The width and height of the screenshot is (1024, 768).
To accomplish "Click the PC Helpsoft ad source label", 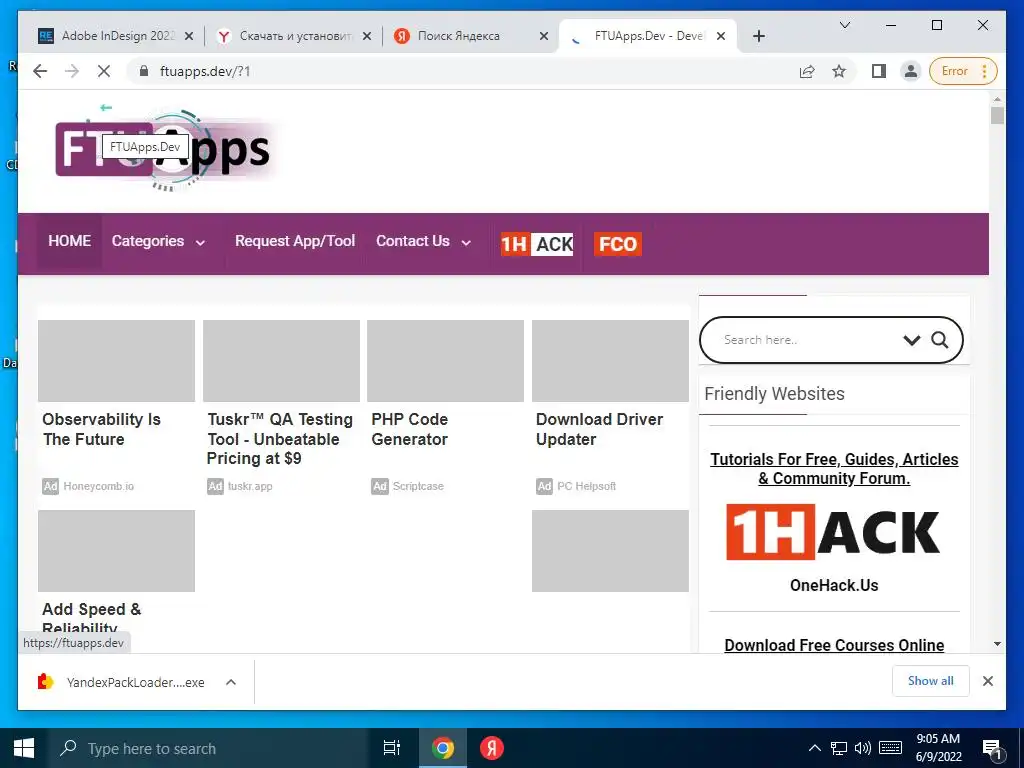I will pos(586,486).
